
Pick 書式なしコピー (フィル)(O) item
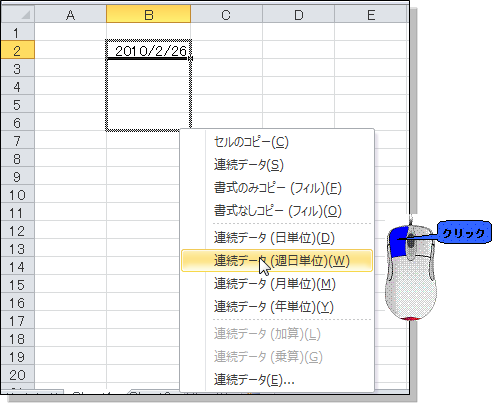pos(277,211)
